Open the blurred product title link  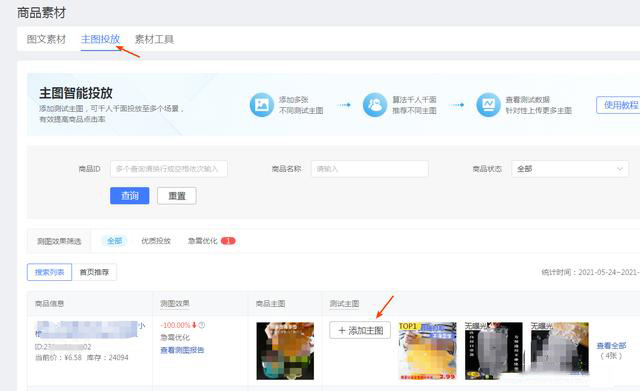(x=90, y=329)
